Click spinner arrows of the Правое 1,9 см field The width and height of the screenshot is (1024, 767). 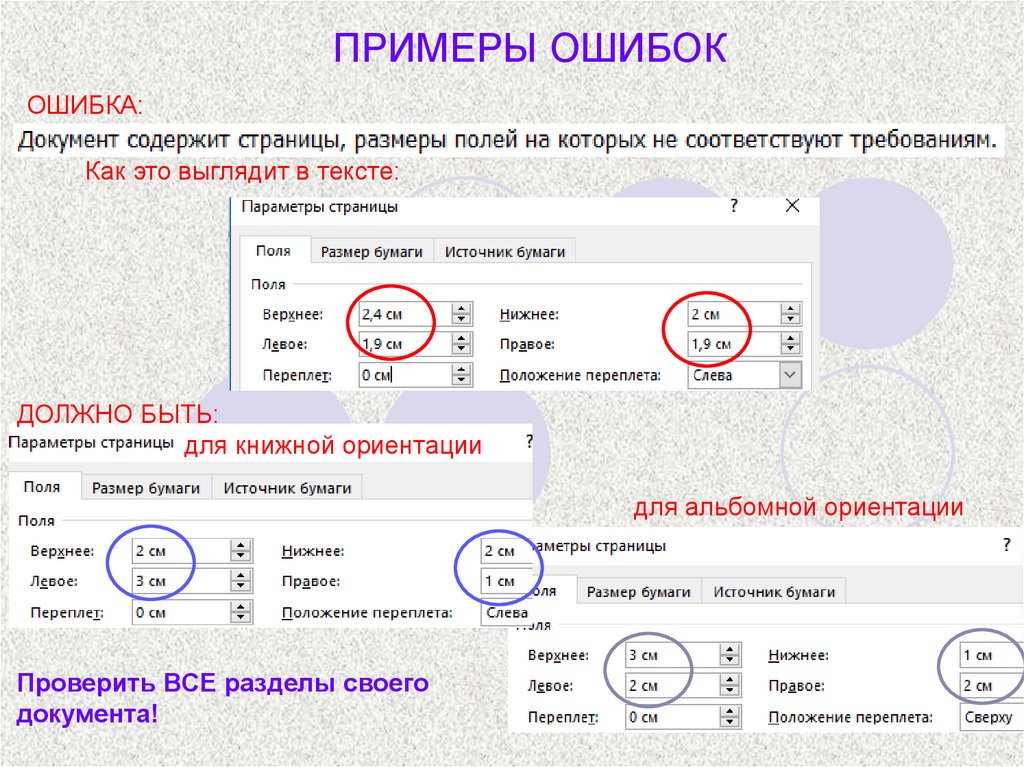click(x=791, y=344)
